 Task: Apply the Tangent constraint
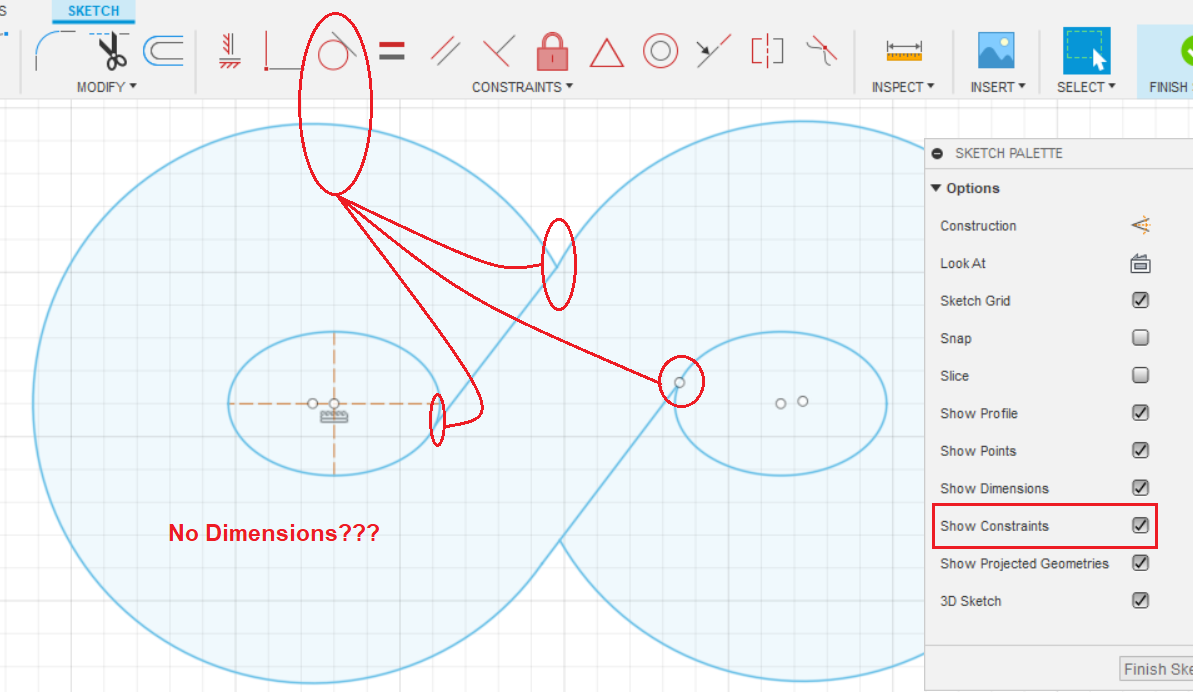point(336,51)
